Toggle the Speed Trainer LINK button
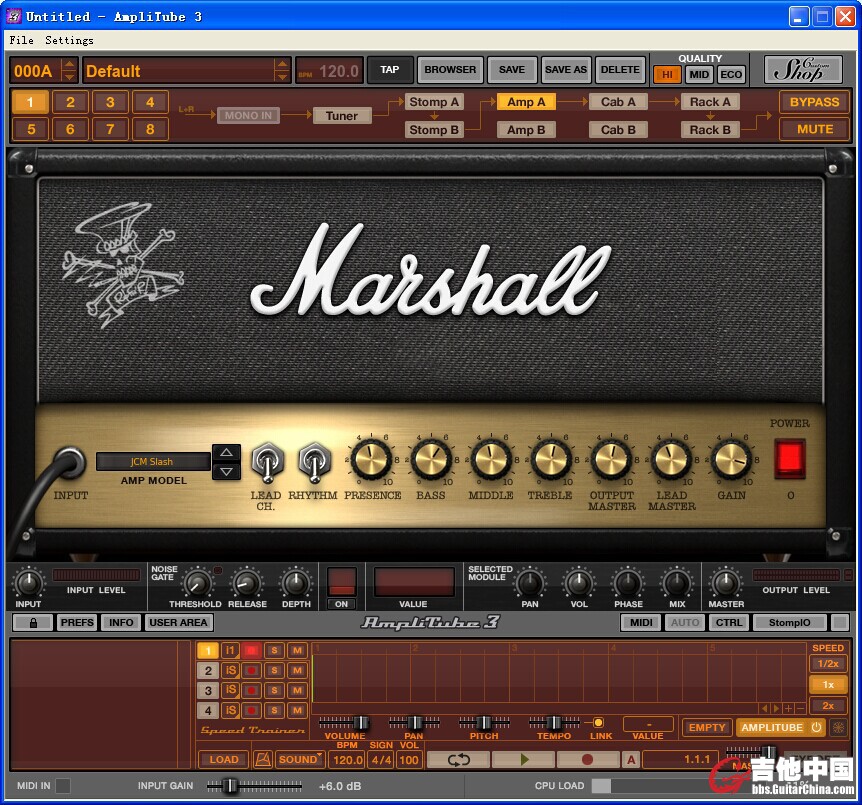Viewport: 862px width, 805px height. tap(598, 722)
